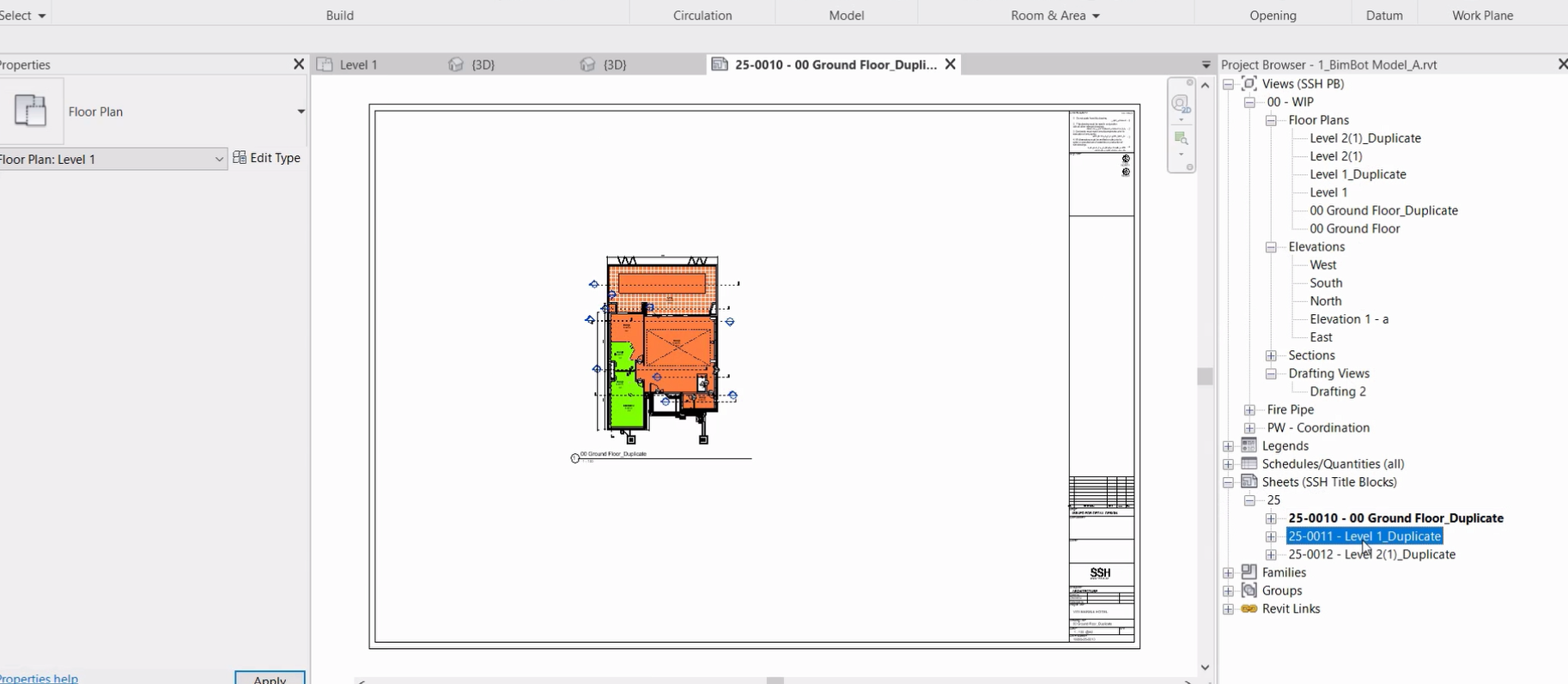Select 'Elevation 1 - a' in browser
Viewport: 1568px width, 684px height.
[x=1349, y=318]
